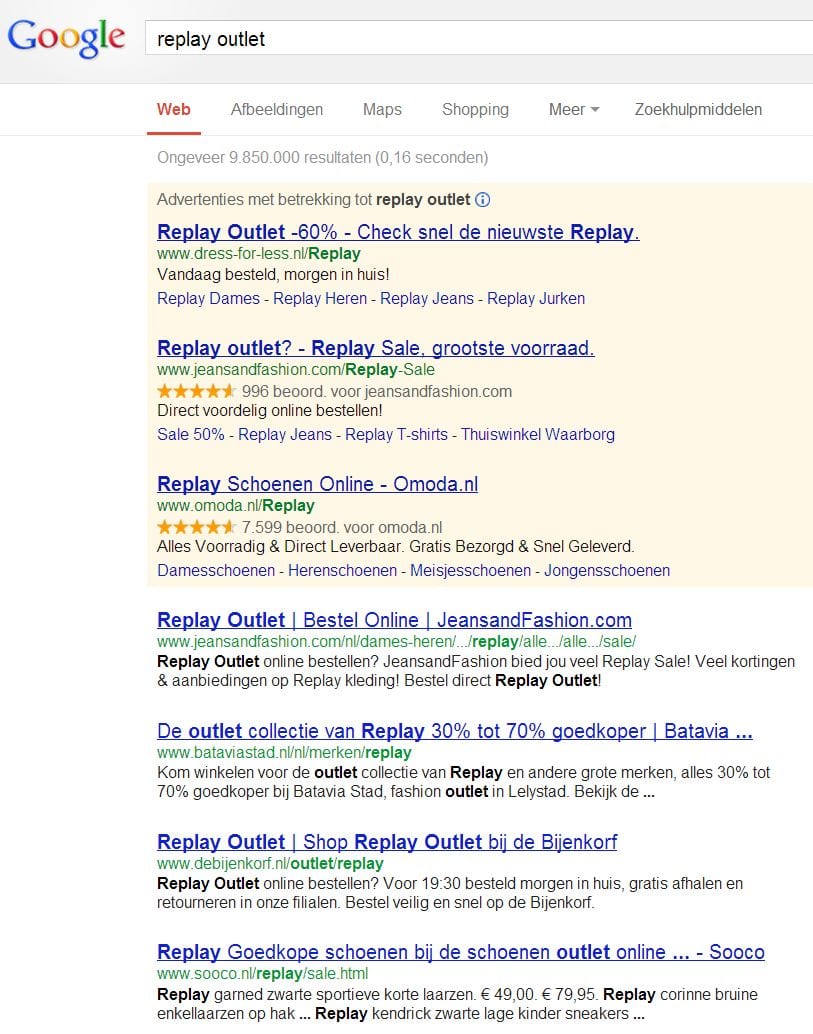
Task: Open the Batavia outlet collectie result
Action: click(x=455, y=731)
